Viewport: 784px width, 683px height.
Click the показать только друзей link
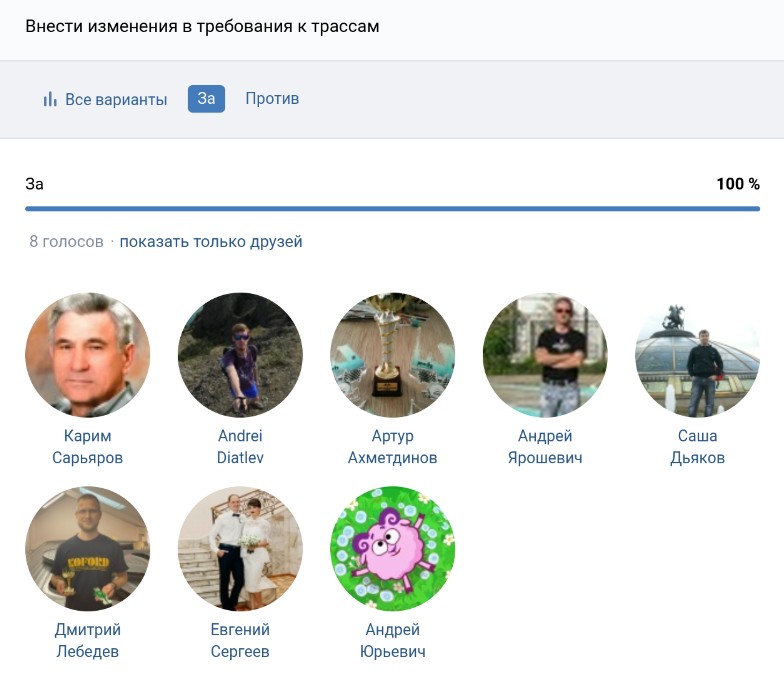click(211, 241)
